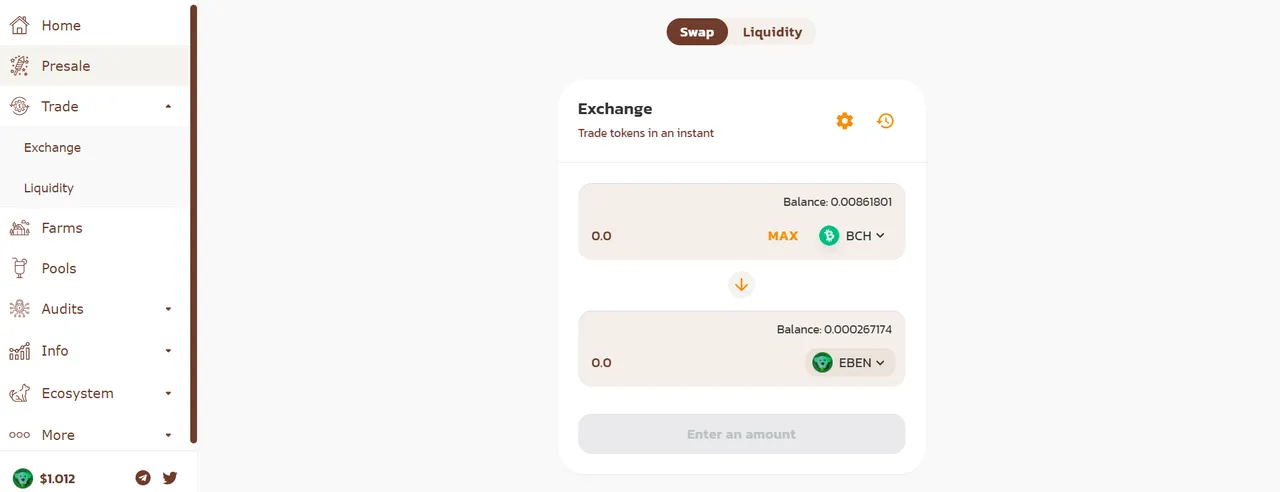The image size is (1280, 492).
Task: Switch to the Liquidity toggle
Action: point(772,32)
